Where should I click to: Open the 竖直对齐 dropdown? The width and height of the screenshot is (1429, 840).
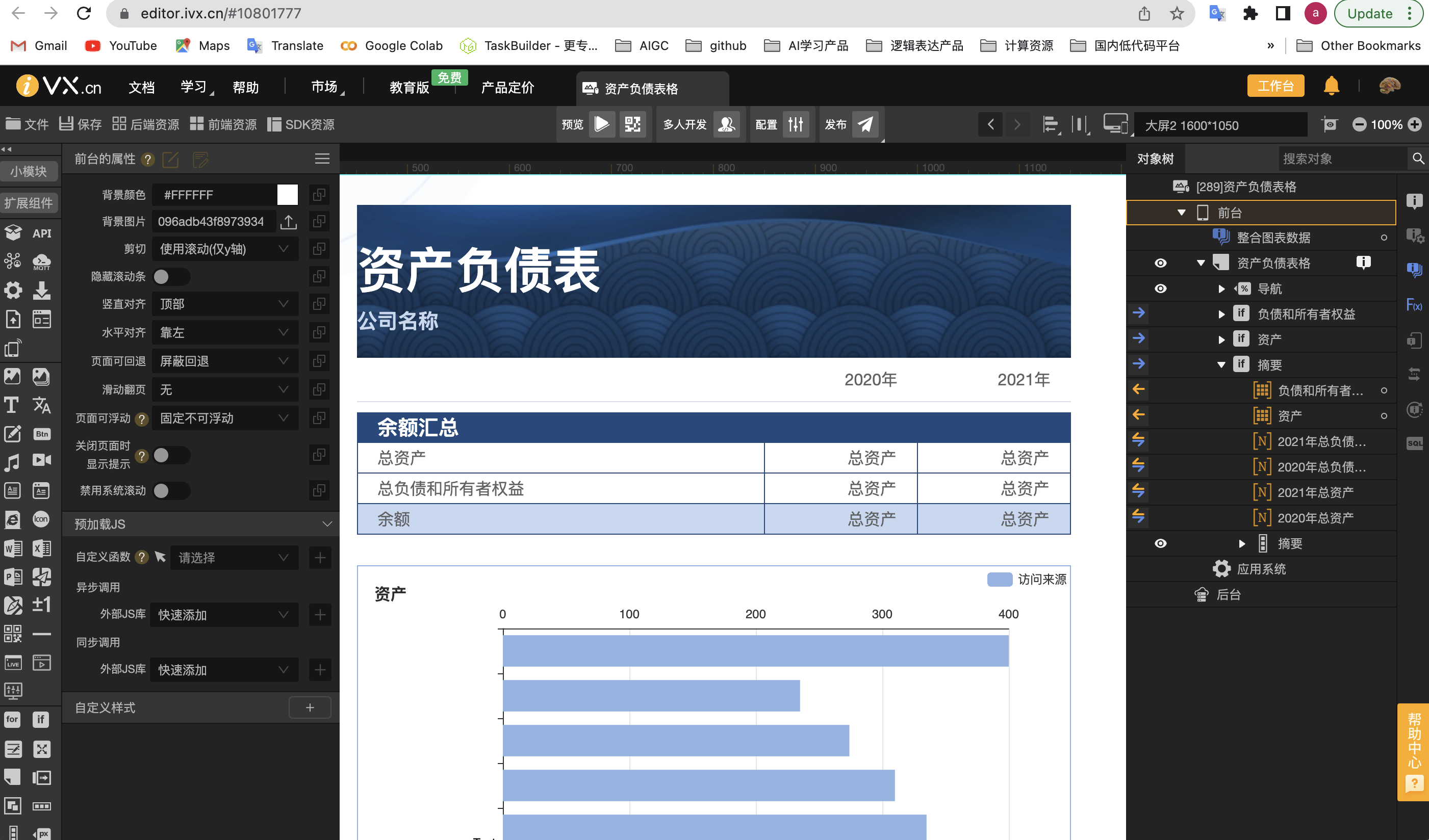click(x=224, y=304)
